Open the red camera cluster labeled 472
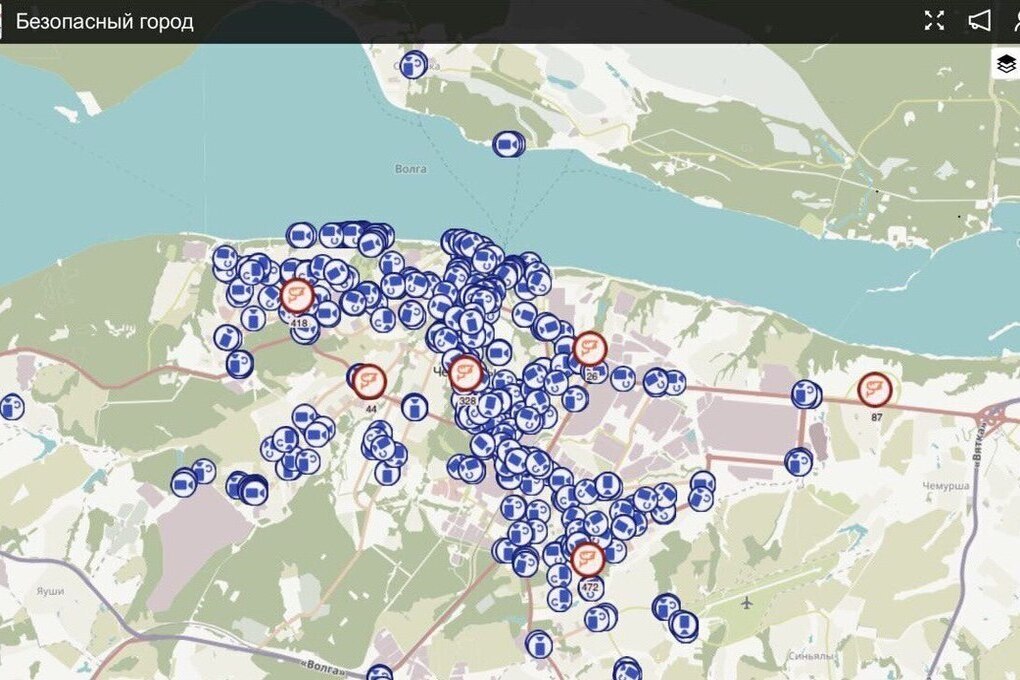The height and width of the screenshot is (680, 1020). tap(588, 558)
